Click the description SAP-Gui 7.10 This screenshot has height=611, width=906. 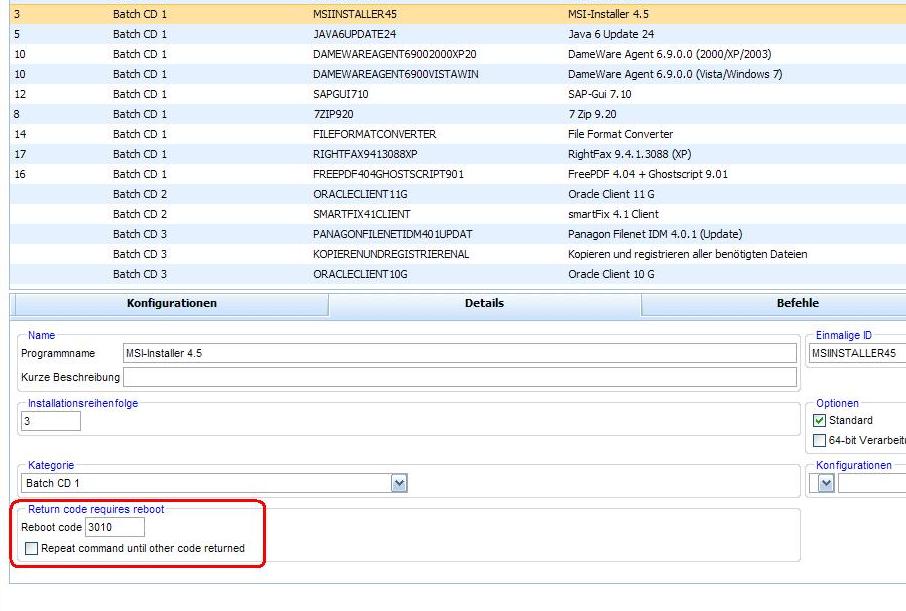pos(599,94)
